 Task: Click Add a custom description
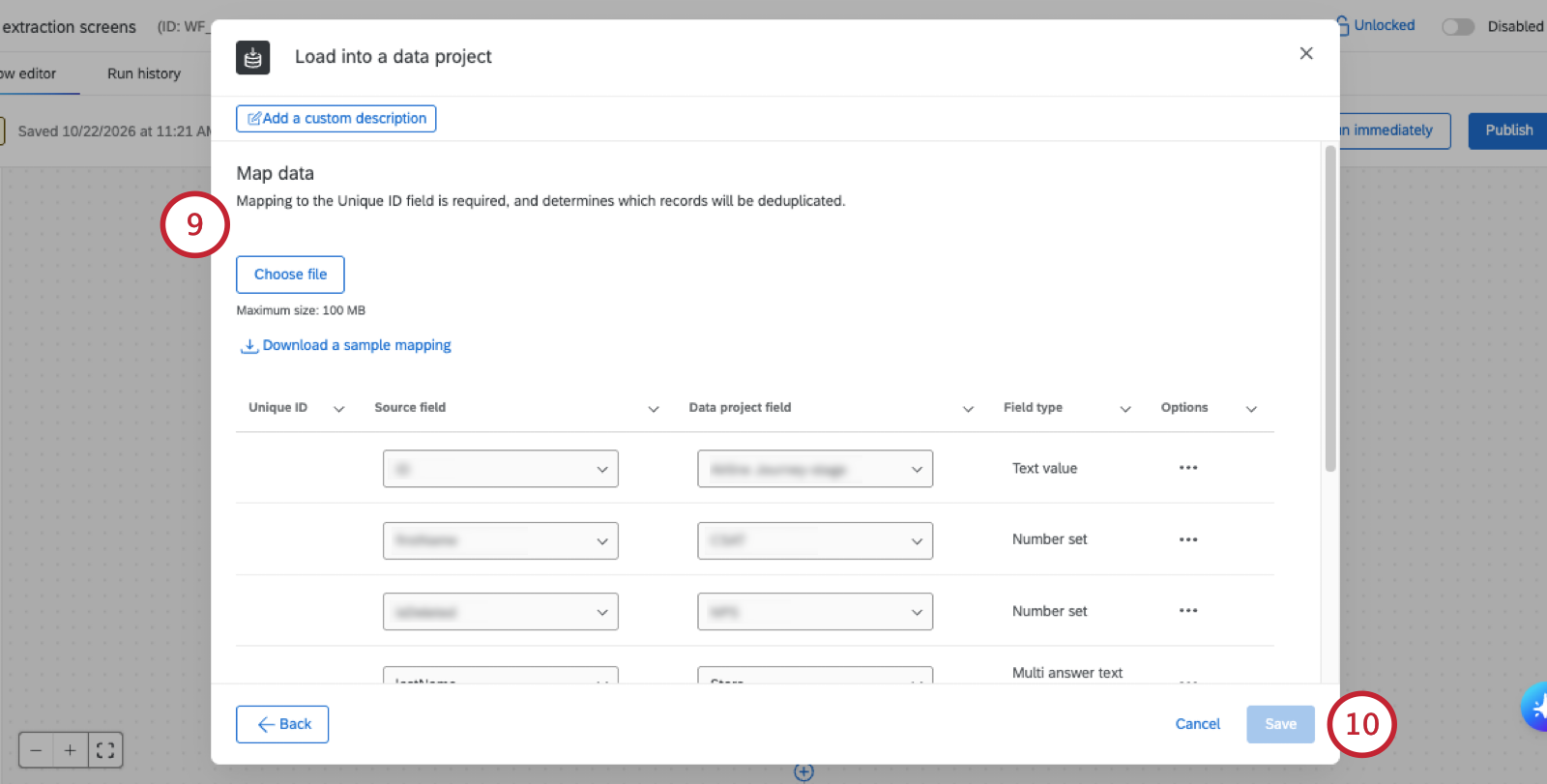tap(336, 118)
